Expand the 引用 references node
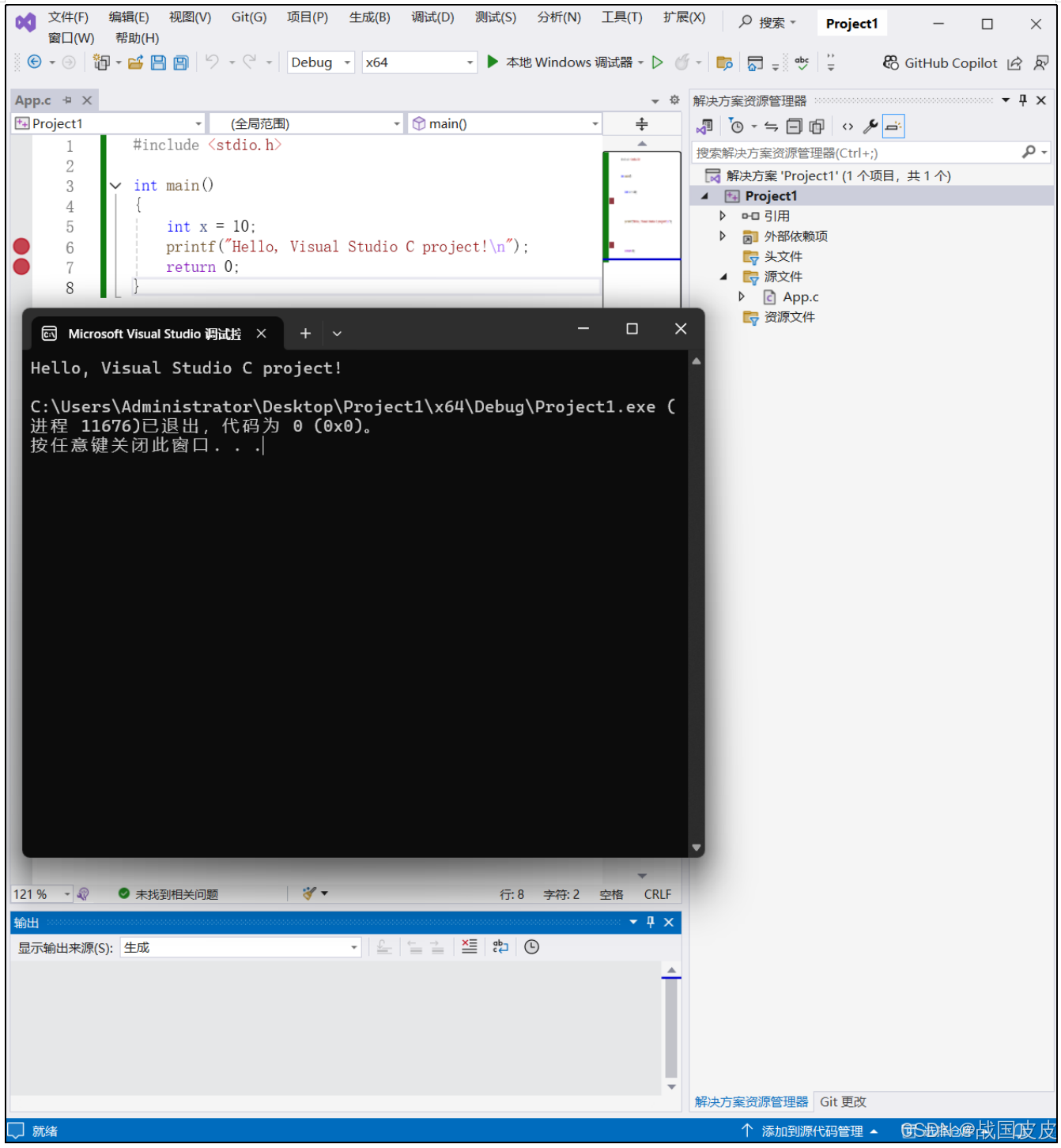Viewport: 1061px width, 1148px height. 722,216
